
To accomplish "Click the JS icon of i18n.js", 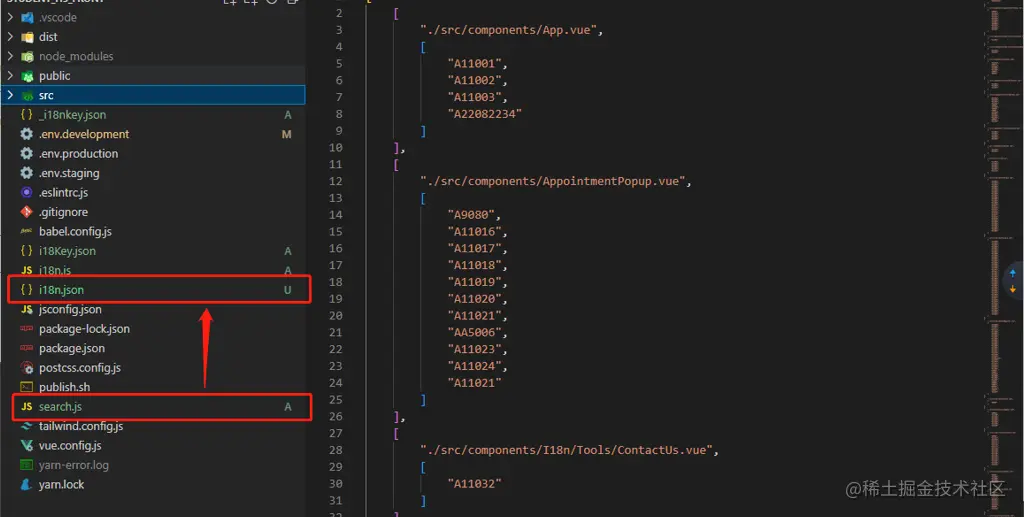I will coord(27,270).
